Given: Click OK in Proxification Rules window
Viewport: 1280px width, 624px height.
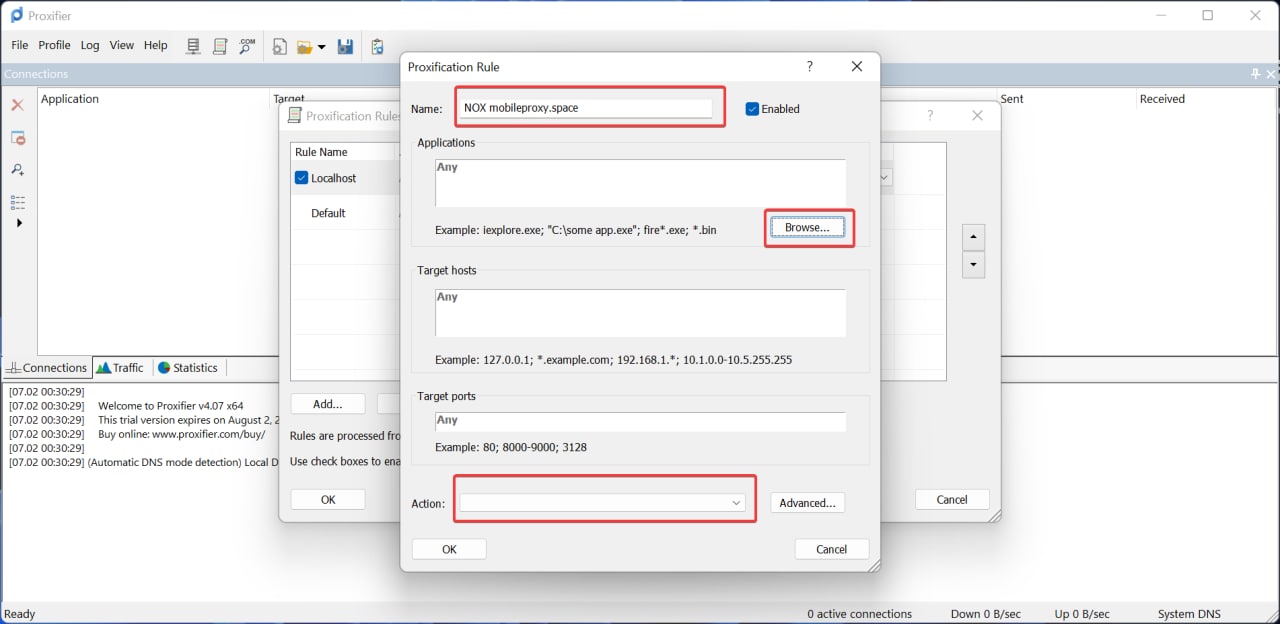Looking at the screenshot, I should coord(328,499).
